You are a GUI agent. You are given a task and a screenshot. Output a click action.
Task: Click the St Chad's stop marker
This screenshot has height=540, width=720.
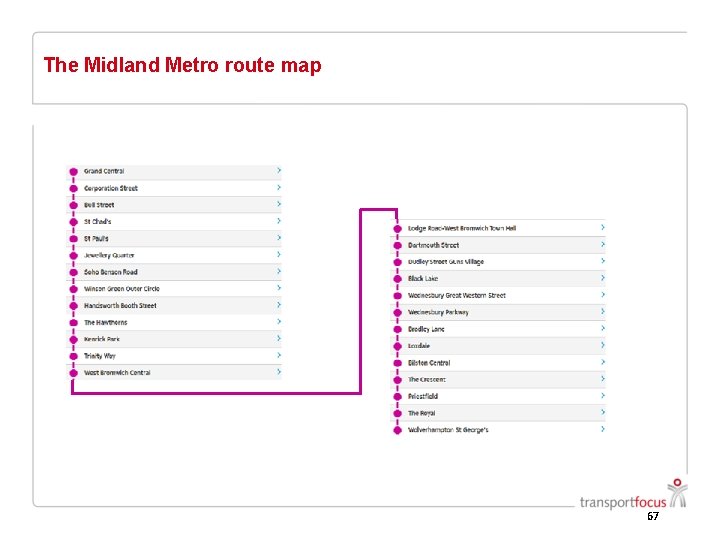point(73,222)
